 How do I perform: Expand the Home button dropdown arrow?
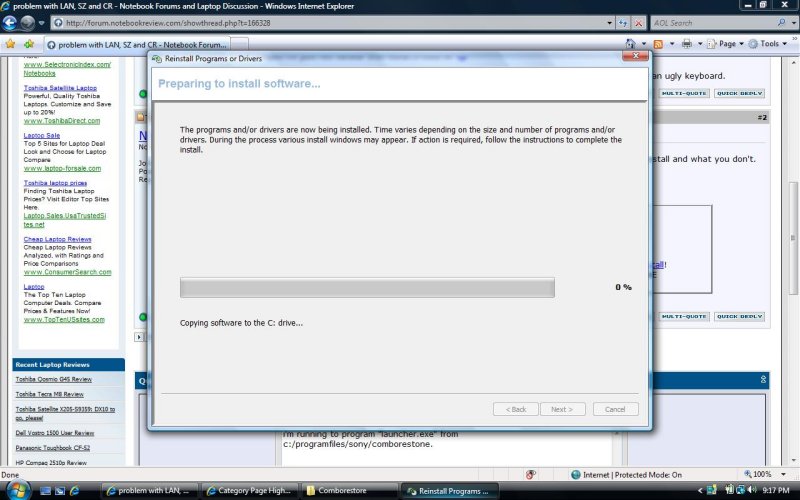(x=644, y=44)
